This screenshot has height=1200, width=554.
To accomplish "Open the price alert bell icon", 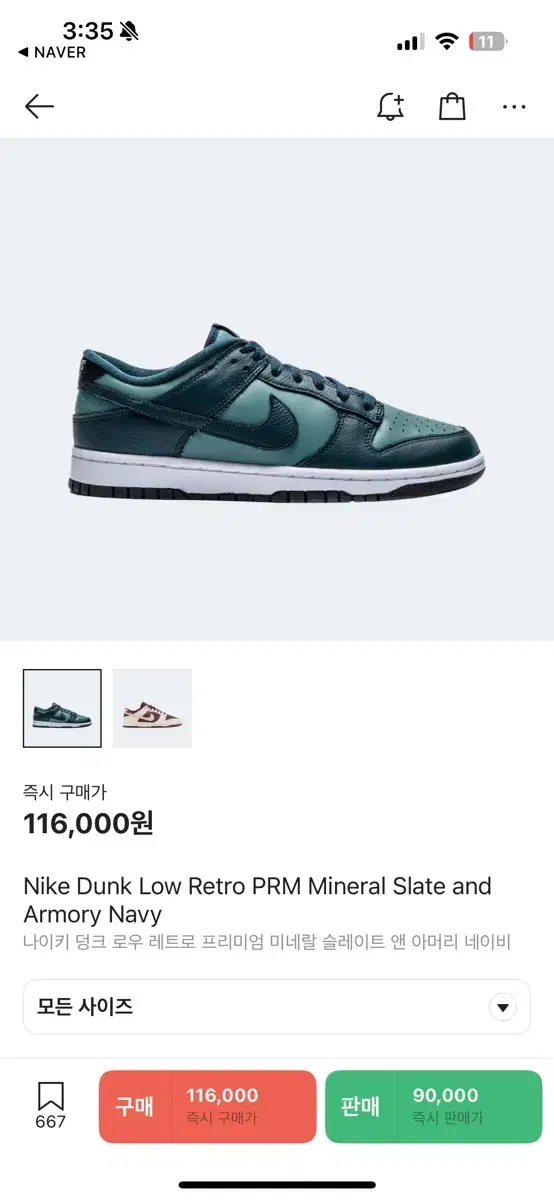I will click(390, 106).
